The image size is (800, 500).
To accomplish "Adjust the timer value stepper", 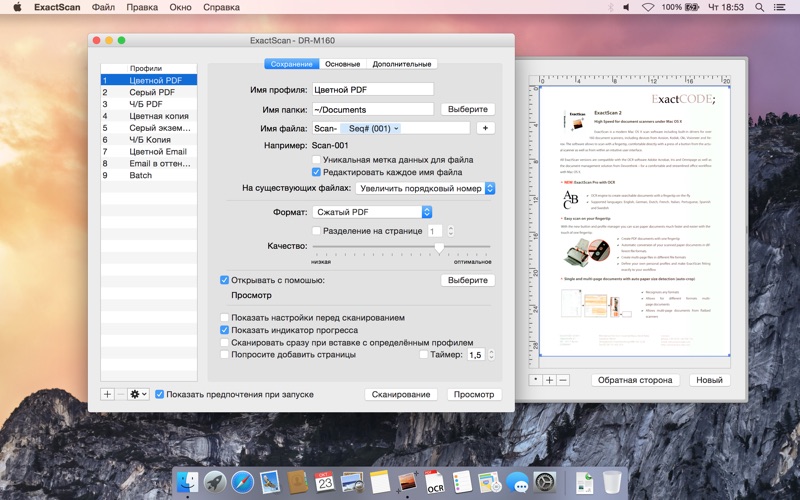I will tap(491, 355).
